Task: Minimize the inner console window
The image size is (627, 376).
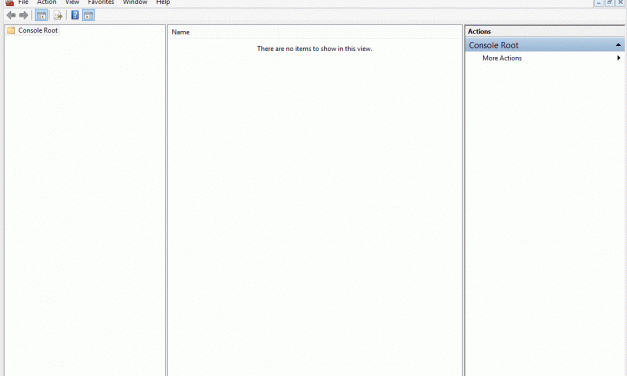Action: (599, 2)
